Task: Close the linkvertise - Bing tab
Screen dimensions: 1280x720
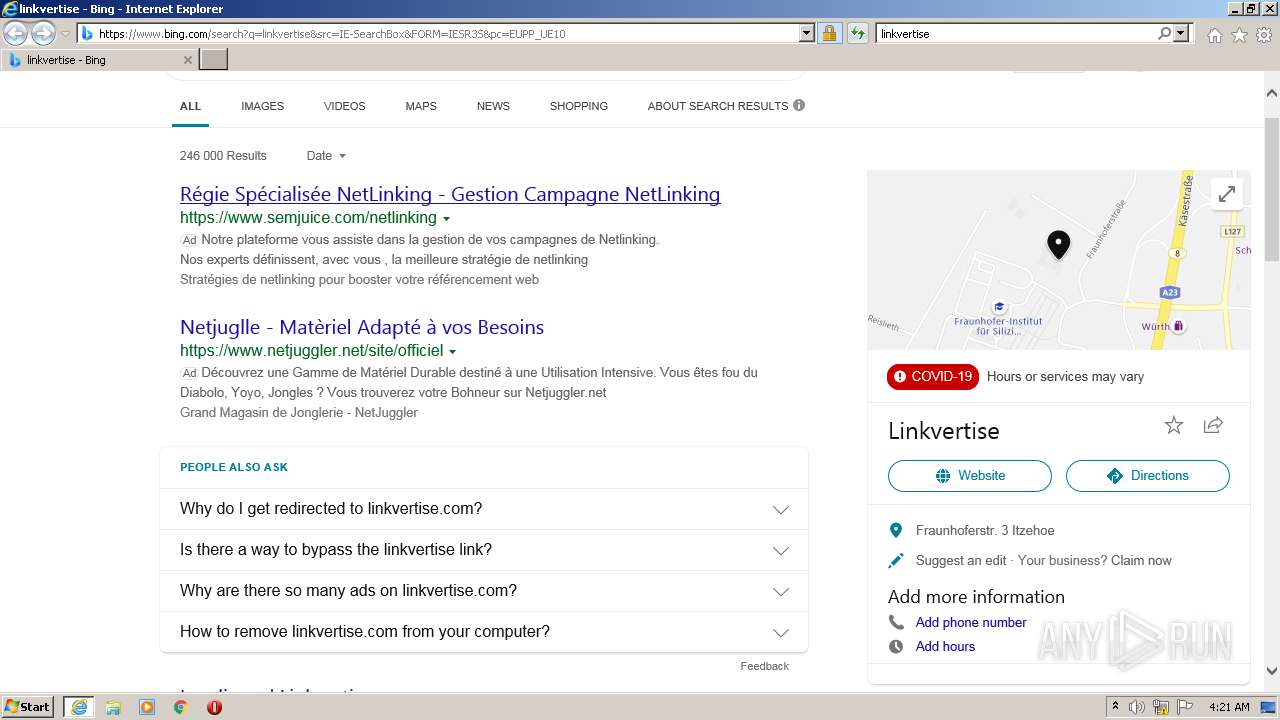Action: click(188, 60)
